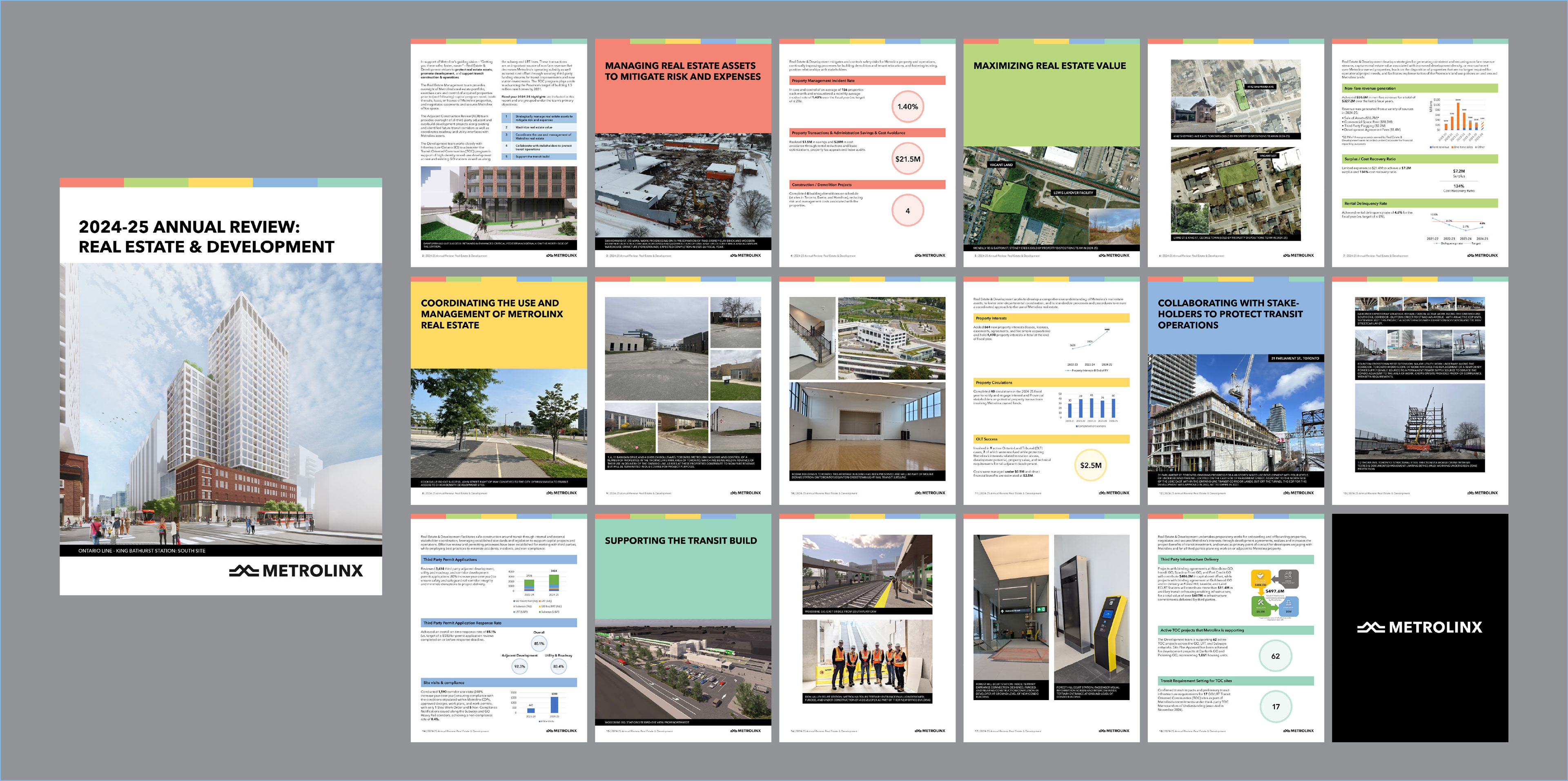Click the Metrolinx logo on the cover page

[296, 570]
